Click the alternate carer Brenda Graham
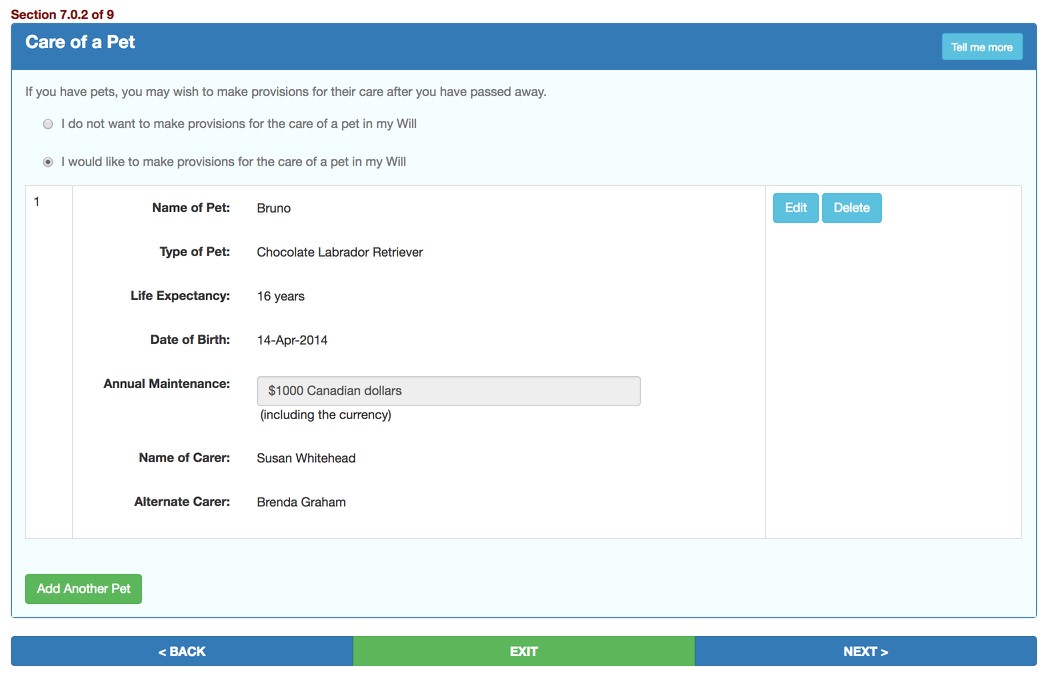The width and height of the screenshot is (1046, 676). point(301,503)
